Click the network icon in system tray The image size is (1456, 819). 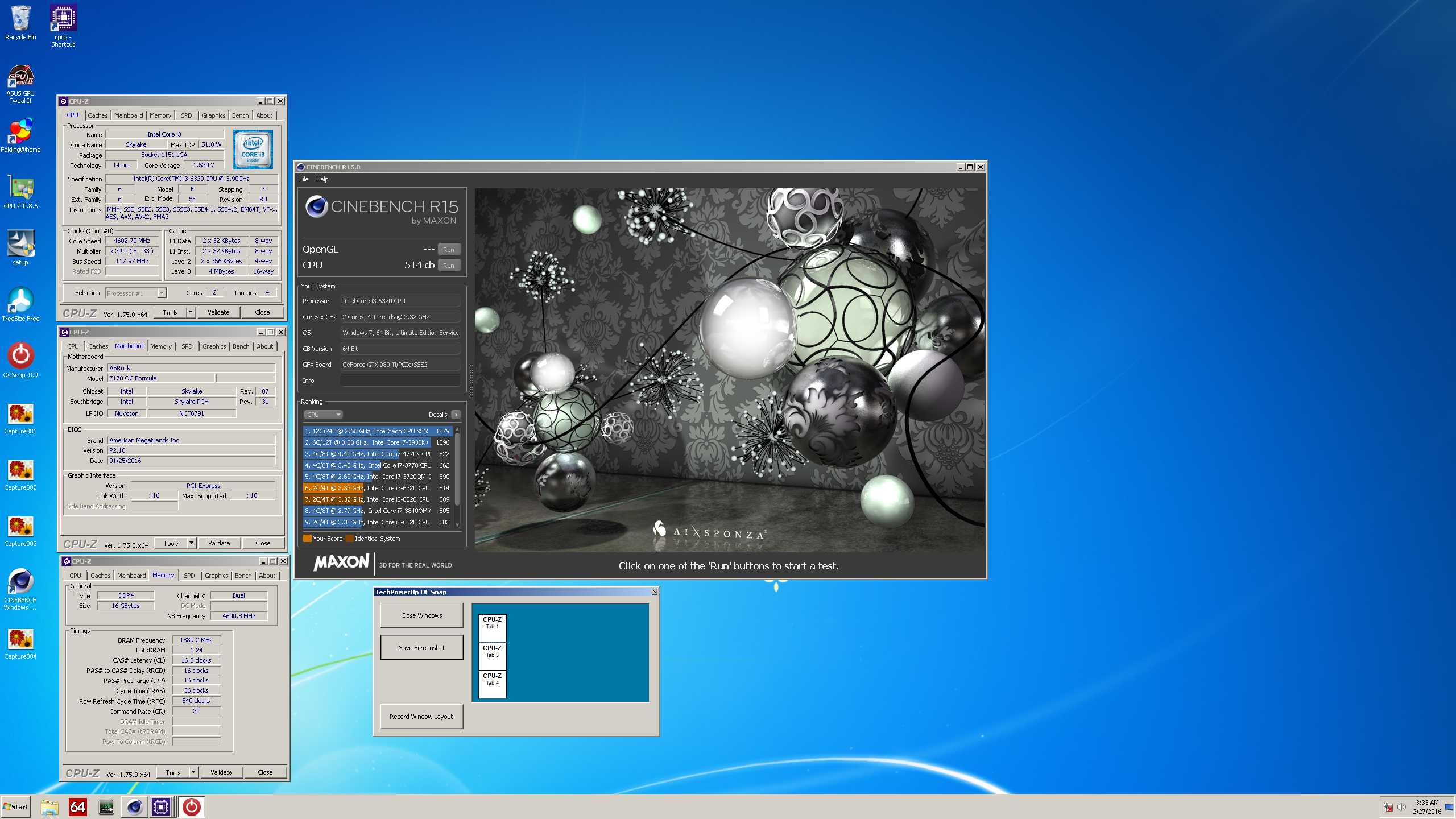click(x=1388, y=807)
